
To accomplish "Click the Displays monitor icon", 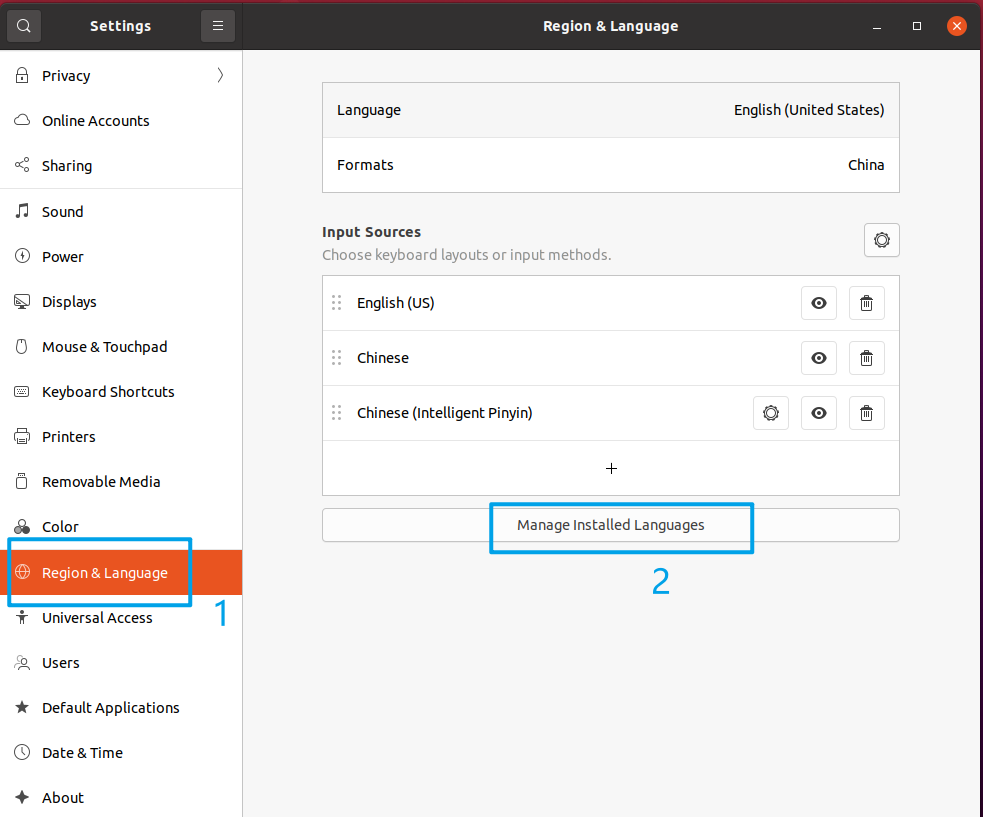I will tap(22, 302).
